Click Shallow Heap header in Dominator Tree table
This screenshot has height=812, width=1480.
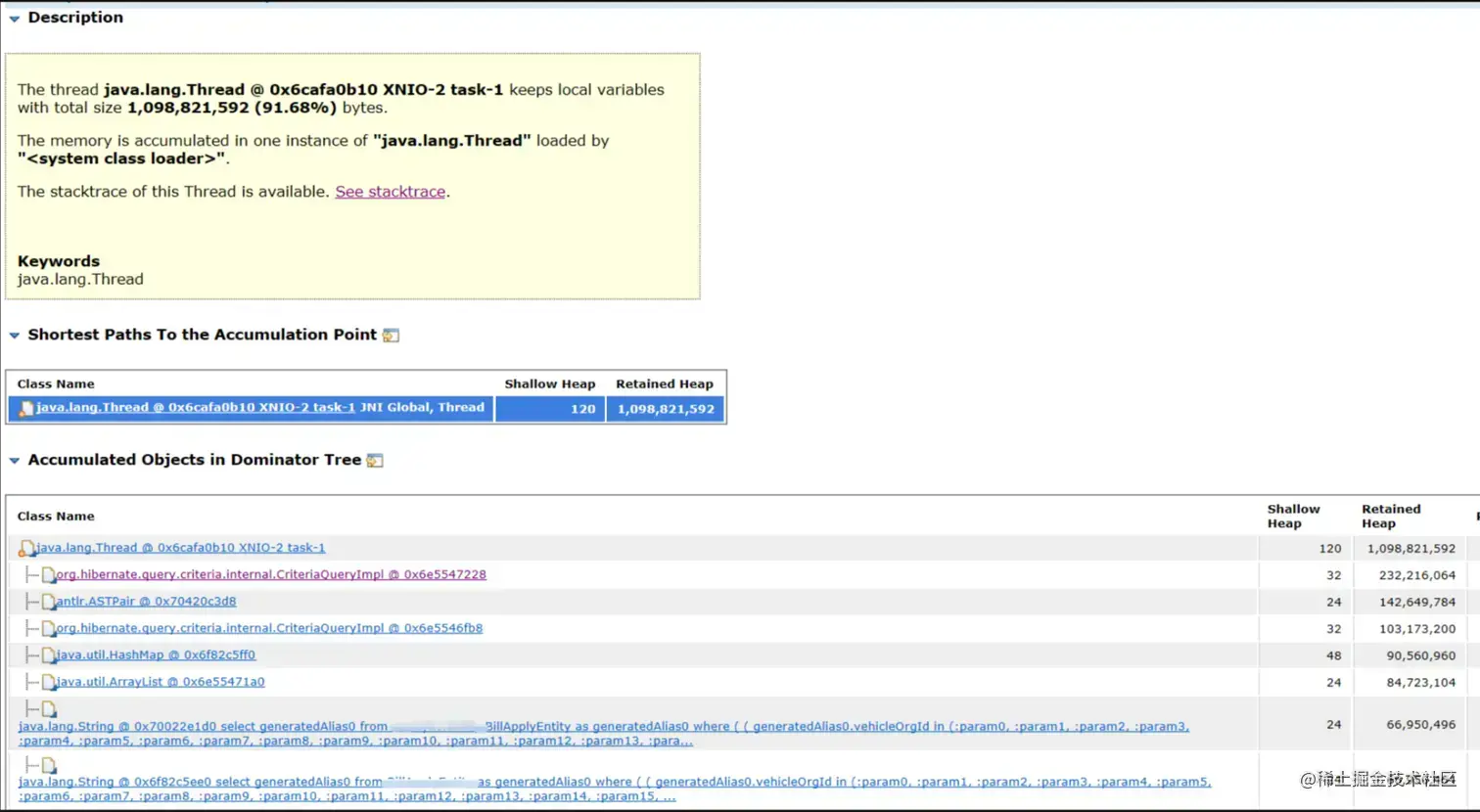pyautogui.click(x=1293, y=517)
